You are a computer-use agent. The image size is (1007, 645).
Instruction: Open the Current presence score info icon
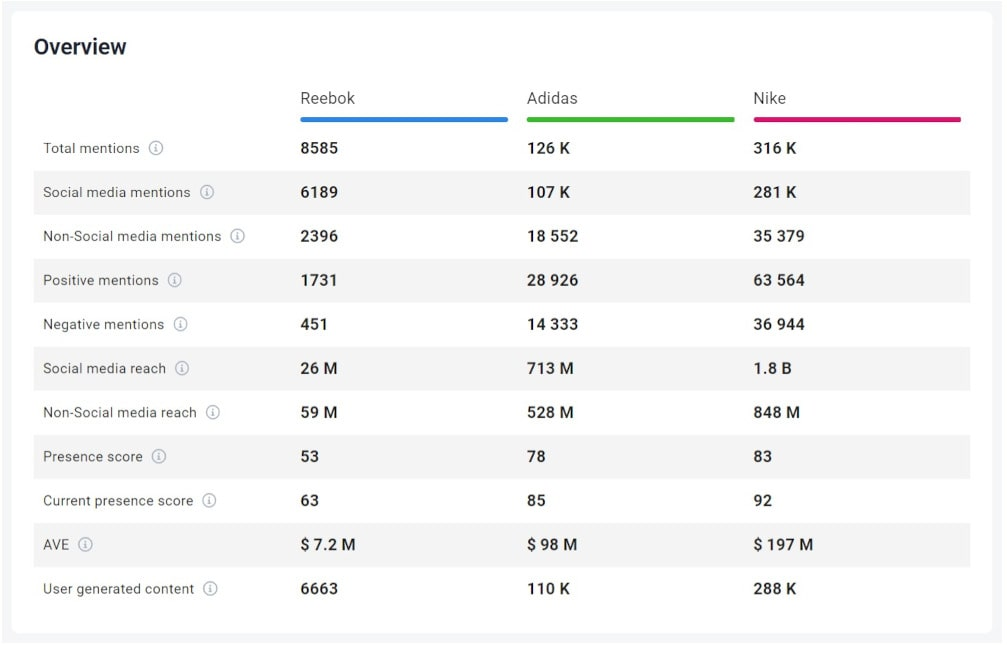pos(210,500)
